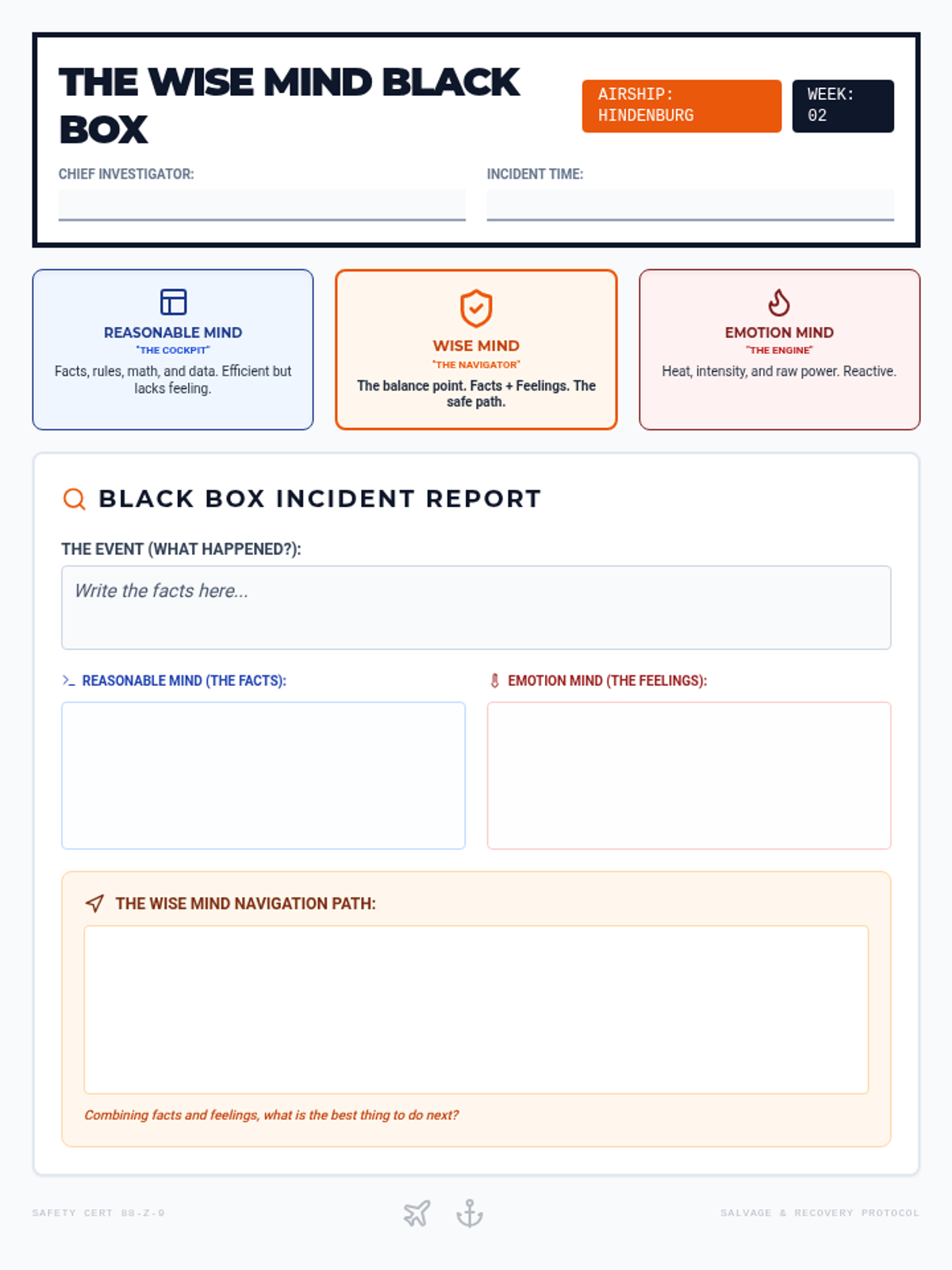Click the Emotion Mind feelings text area
Screen dimensions: 952x1270
[689, 775]
